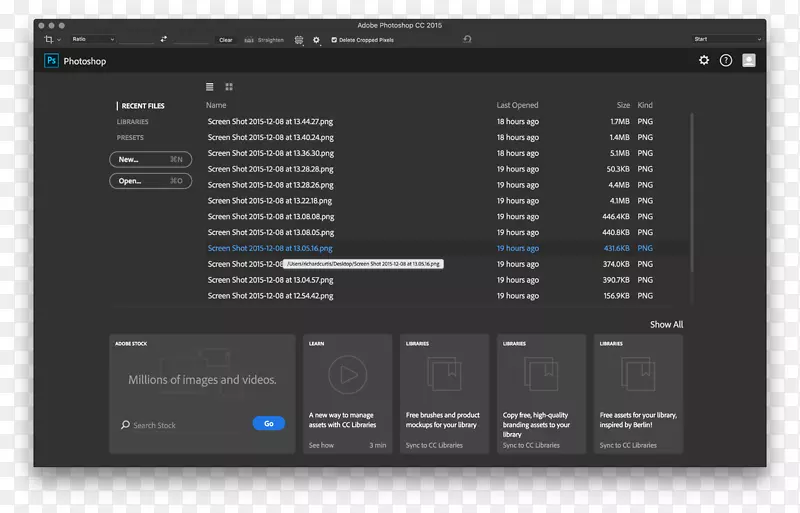Open Photoshop preferences gear icon
The width and height of the screenshot is (800, 513).
[x=704, y=61]
